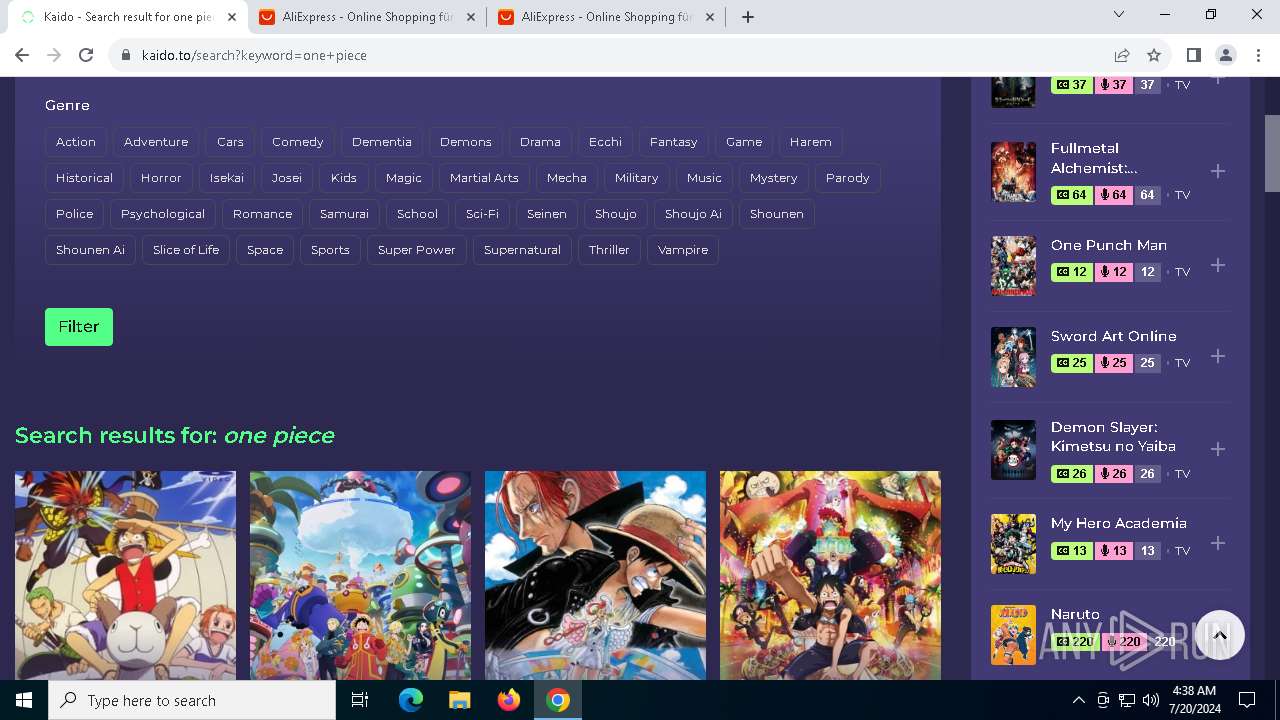Open the One Piece Stampede poster
The width and height of the screenshot is (1280, 720).
point(830,576)
